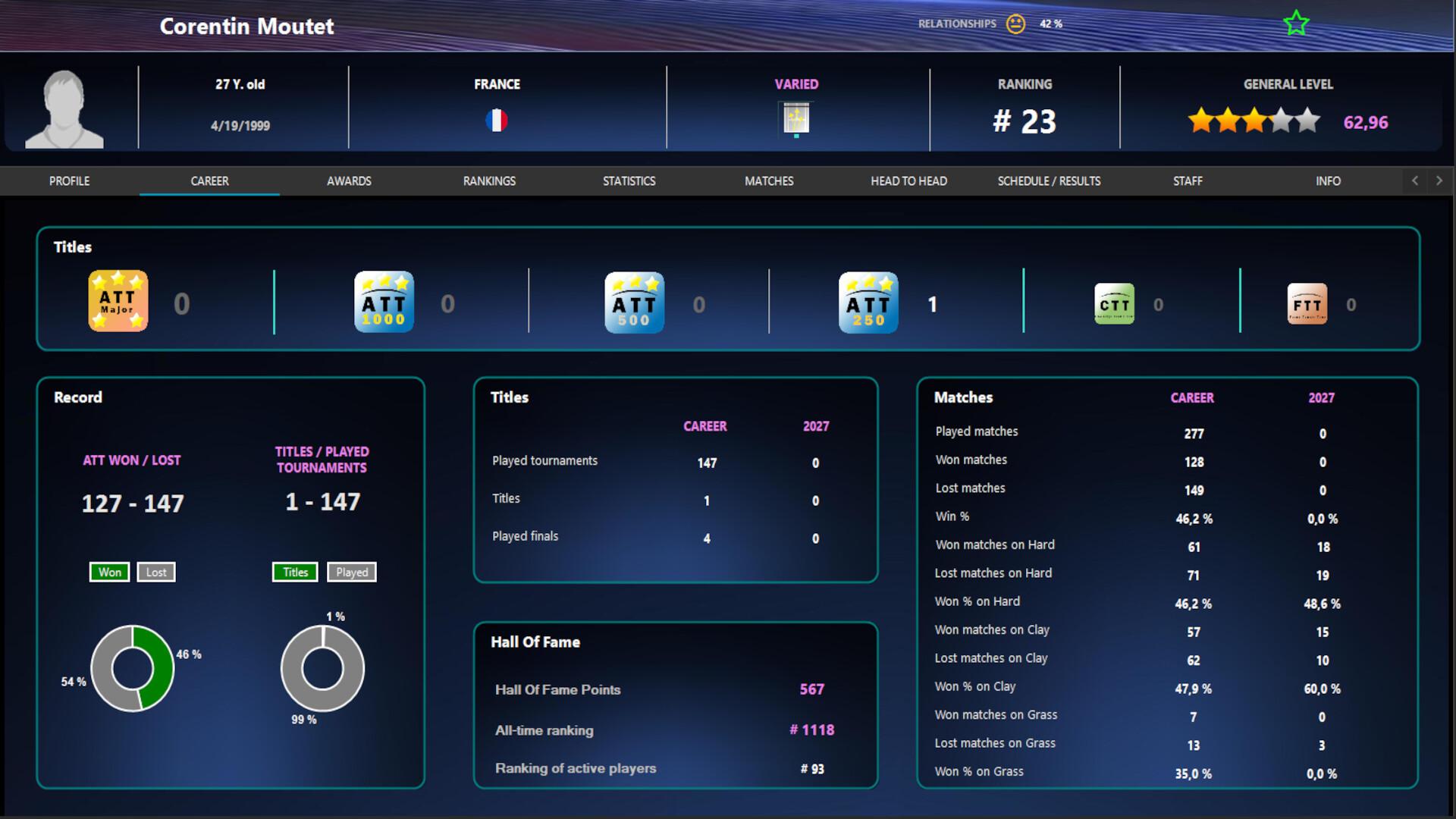
Task: Click the ATT 500 titles icon
Action: click(634, 303)
